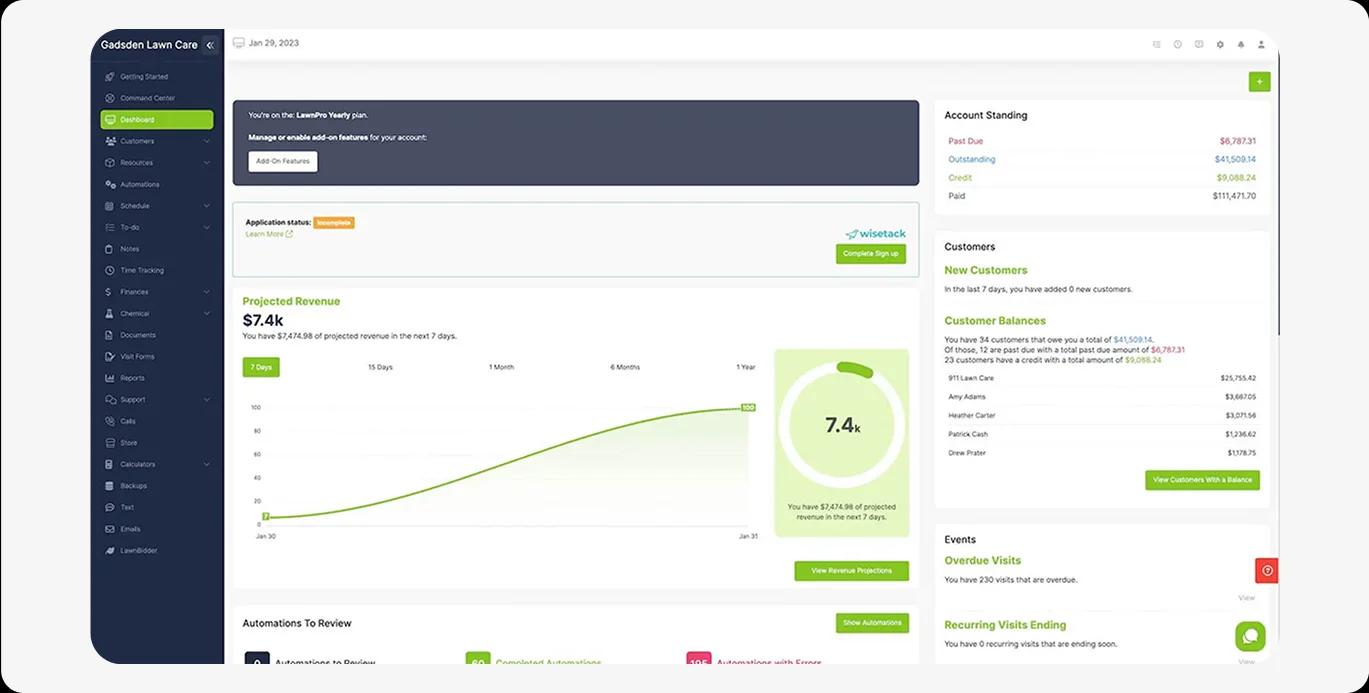Screen dimensions: 1369x693
Task: Open the settings gear icon in top bar
Action: click(1220, 44)
